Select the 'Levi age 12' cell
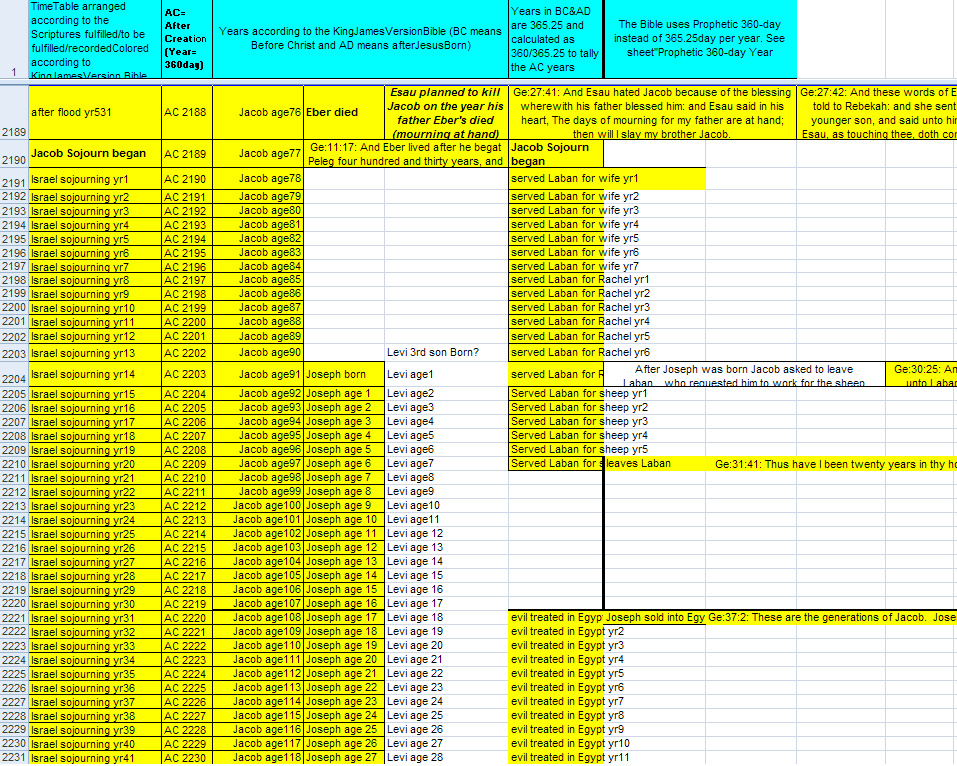 pyautogui.click(x=446, y=534)
